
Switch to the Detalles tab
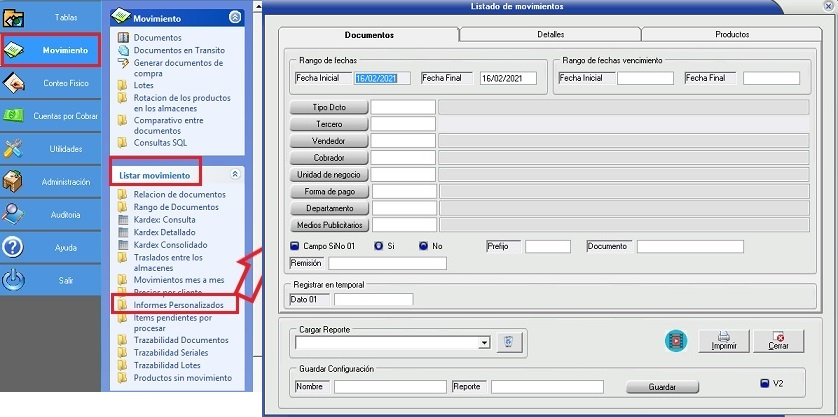pyautogui.click(x=550, y=35)
